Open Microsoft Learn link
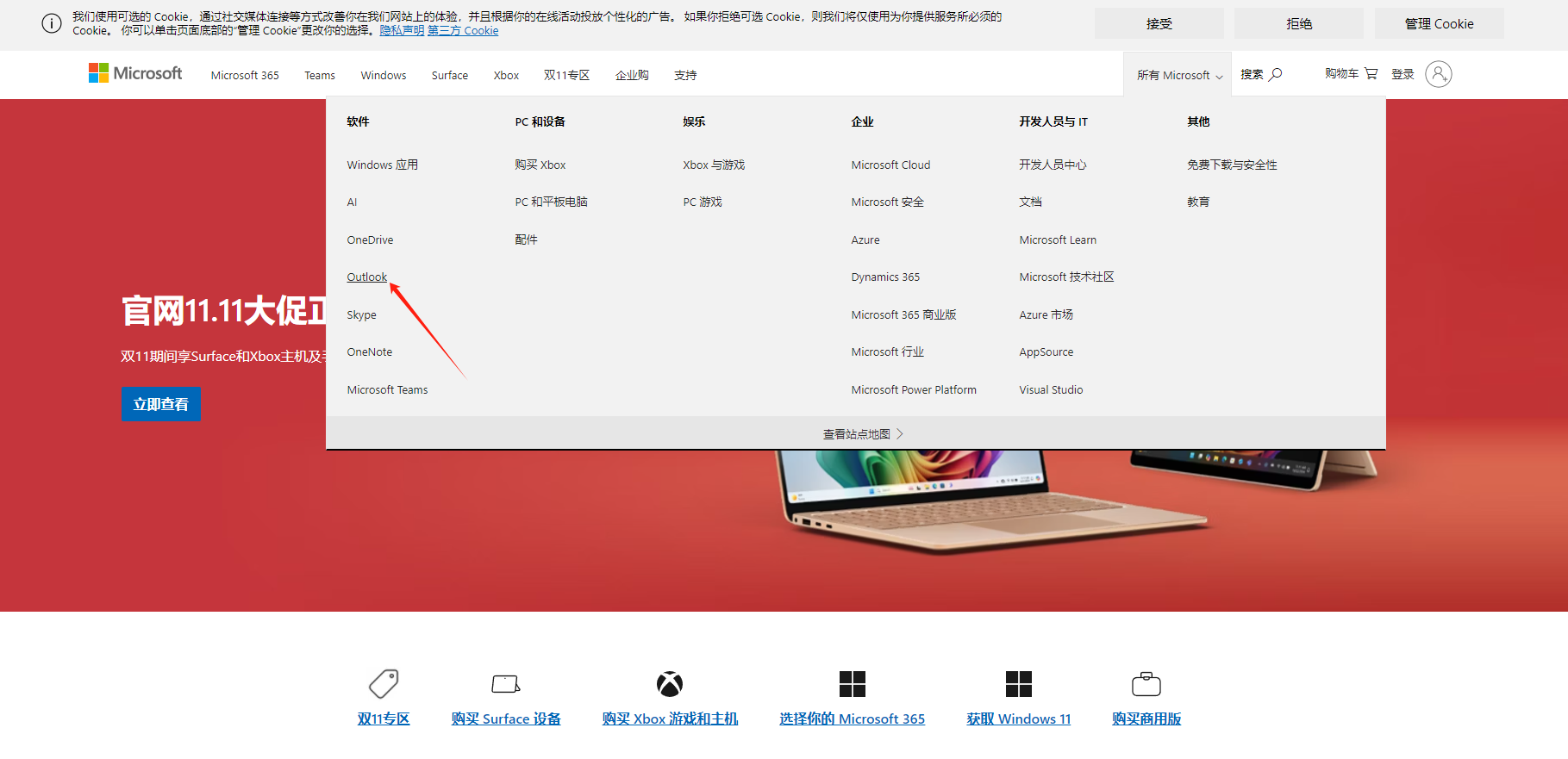The image size is (1568, 759). pos(1058,240)
